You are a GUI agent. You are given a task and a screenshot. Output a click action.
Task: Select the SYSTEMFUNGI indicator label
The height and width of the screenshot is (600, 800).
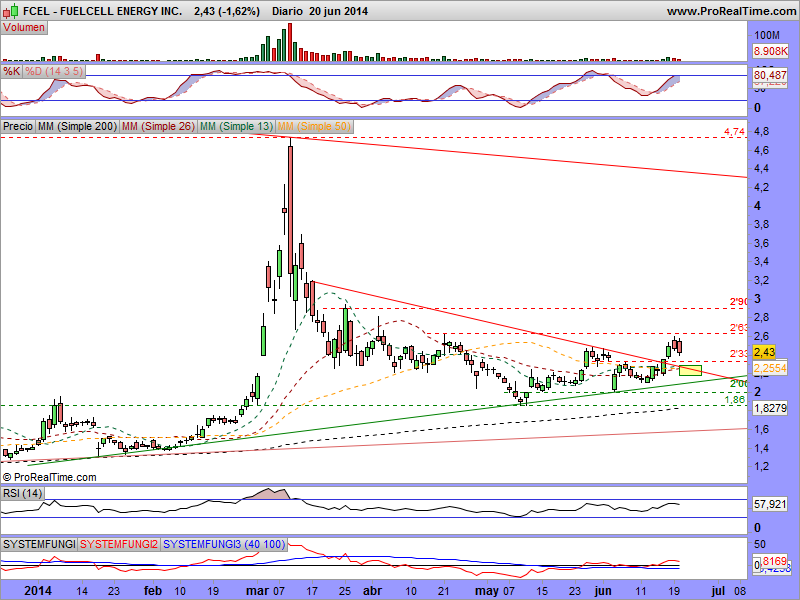[x=39, y=544]
